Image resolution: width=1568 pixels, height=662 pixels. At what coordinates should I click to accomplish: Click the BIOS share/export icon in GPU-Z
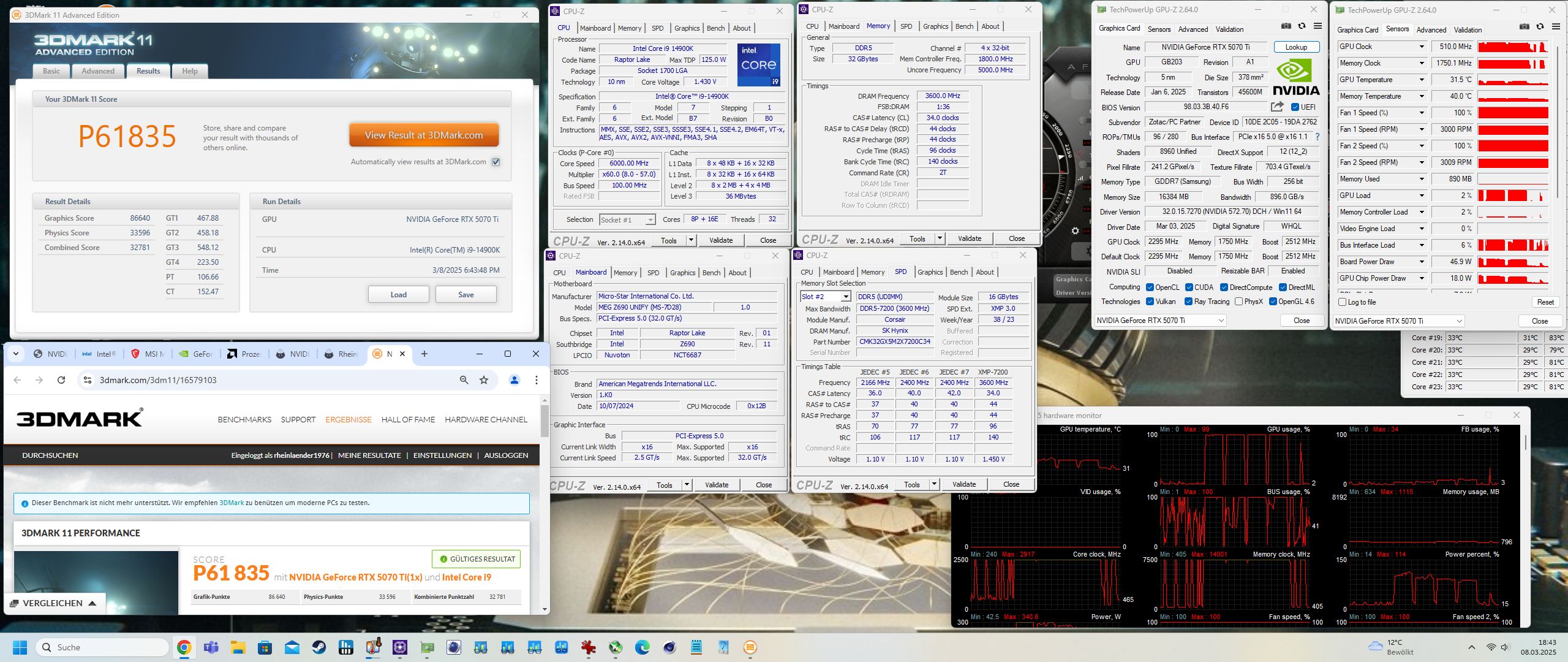click(x=1277, y=107)
